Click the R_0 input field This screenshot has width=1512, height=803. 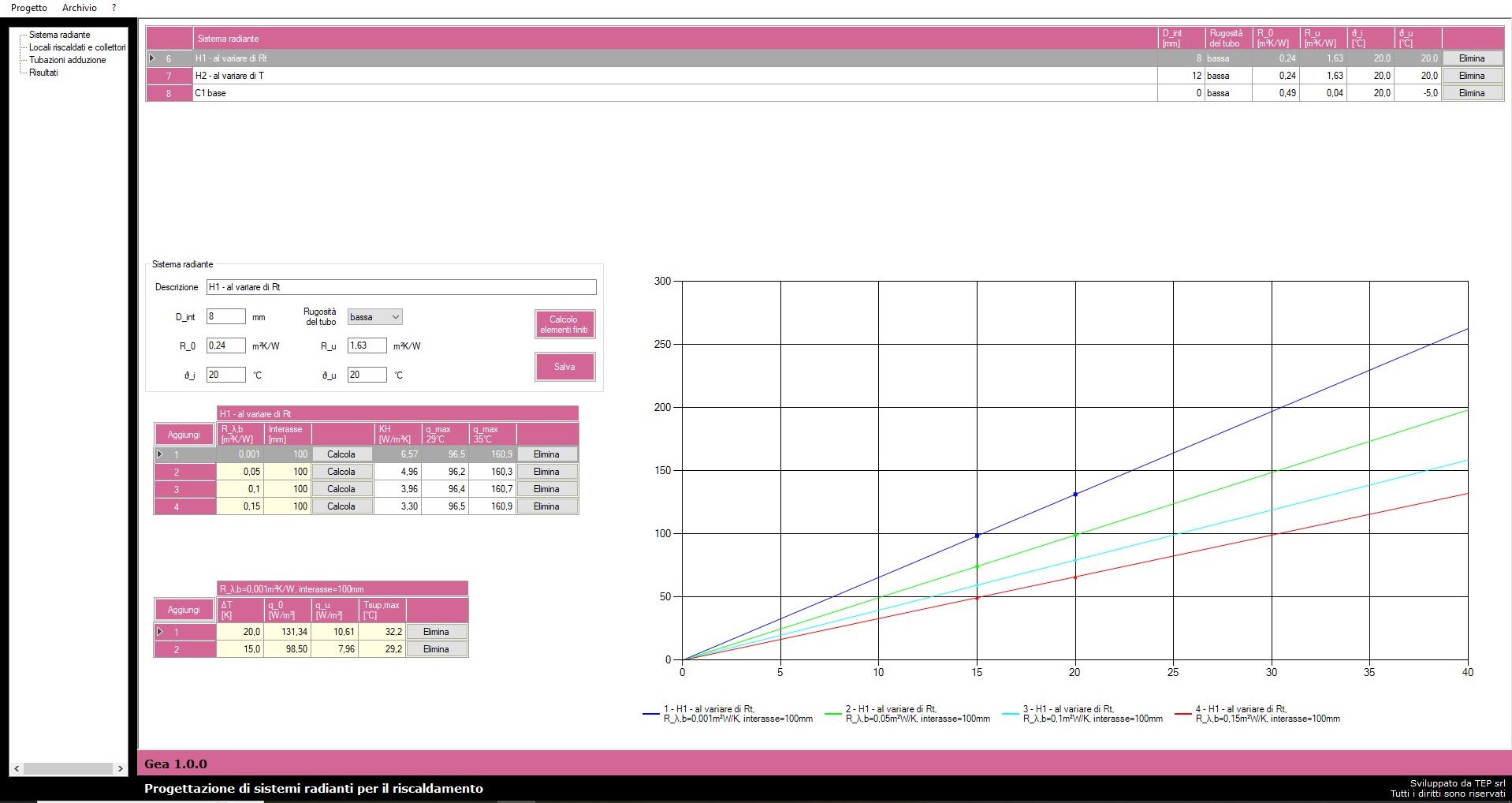tap(226, 345)
